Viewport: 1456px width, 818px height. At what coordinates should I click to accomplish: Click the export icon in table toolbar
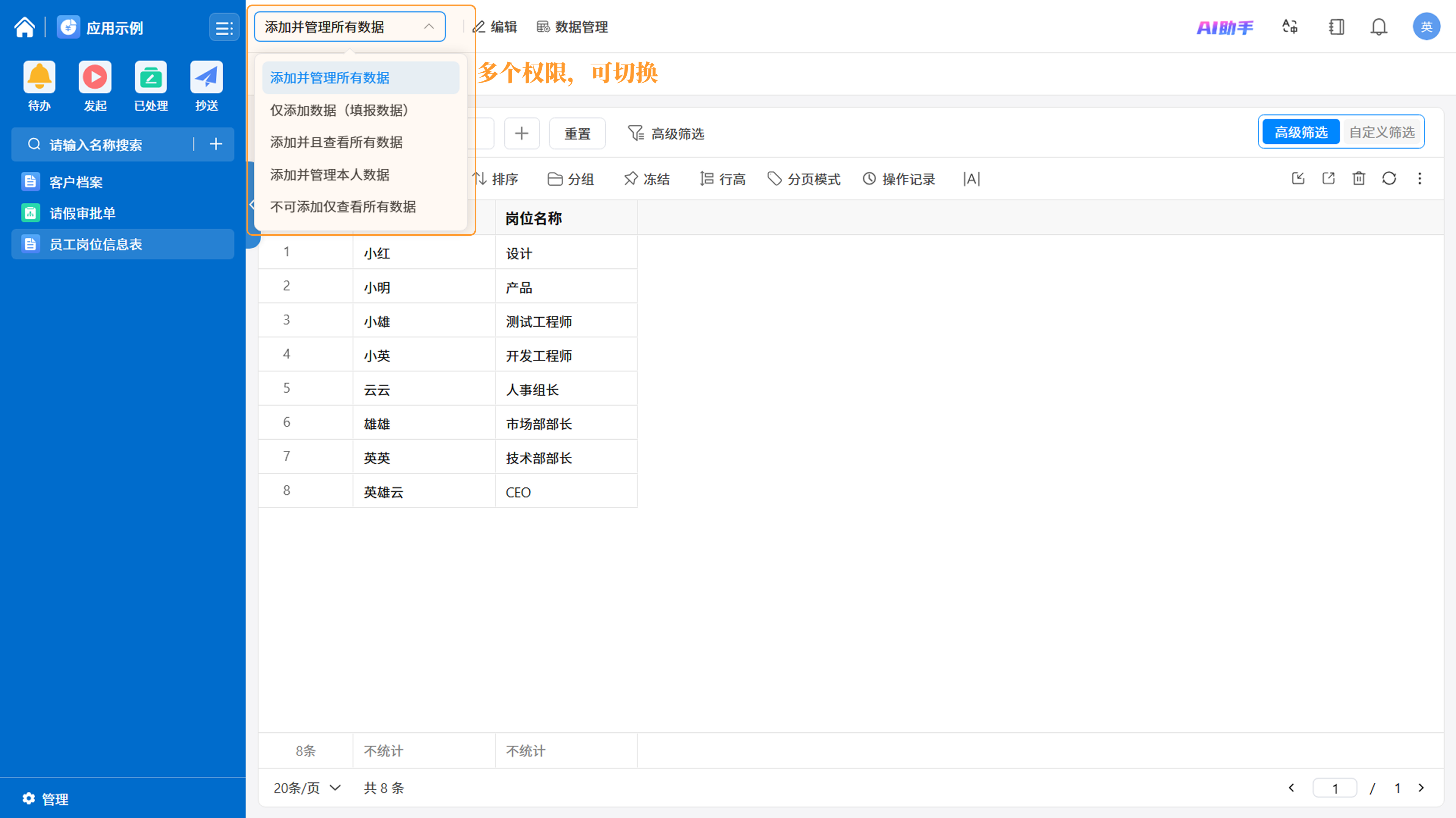coord(1328,179)
